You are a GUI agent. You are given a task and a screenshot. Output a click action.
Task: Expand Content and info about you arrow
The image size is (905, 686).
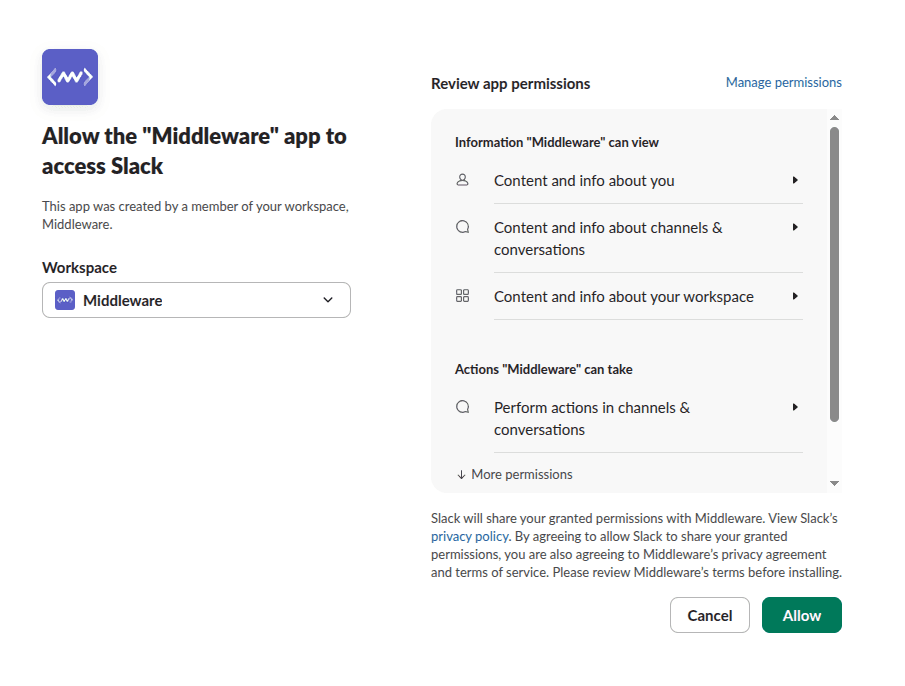click(795, 180)
